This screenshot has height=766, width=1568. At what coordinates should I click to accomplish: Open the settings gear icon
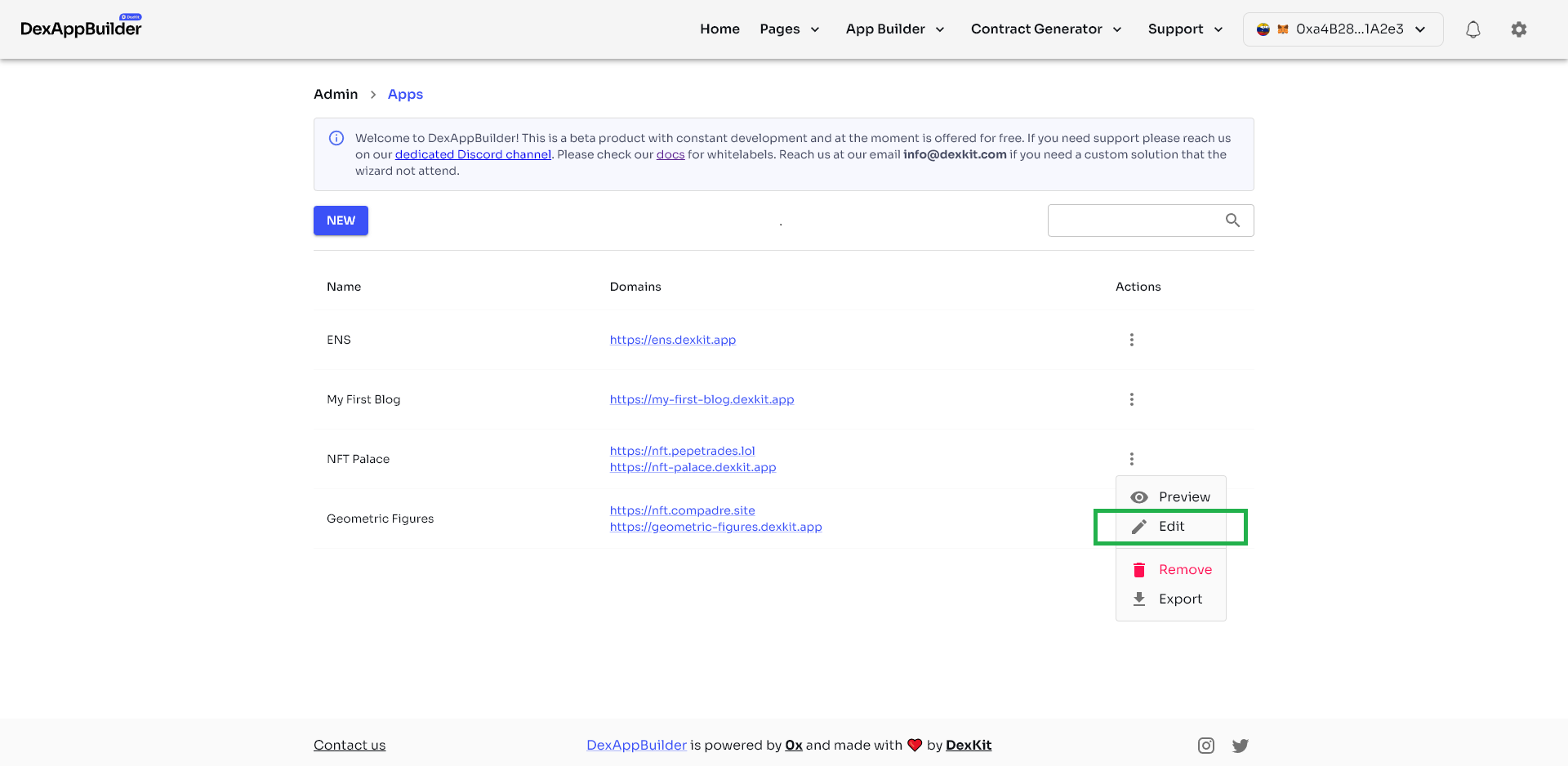[x=1518, y=29]
